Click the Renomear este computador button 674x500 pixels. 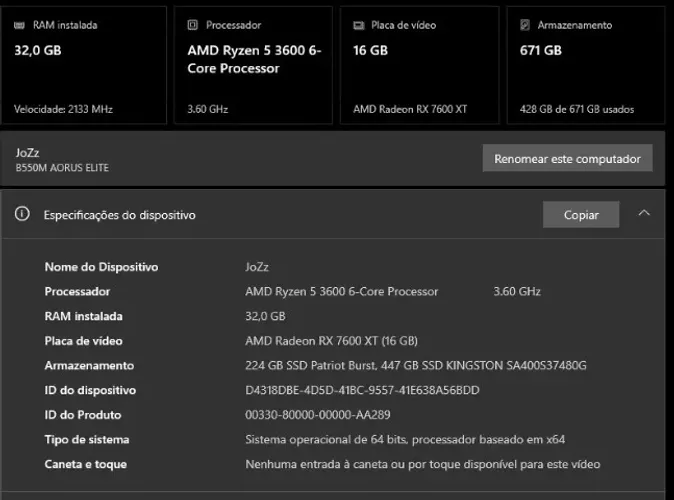pos(567,158)
